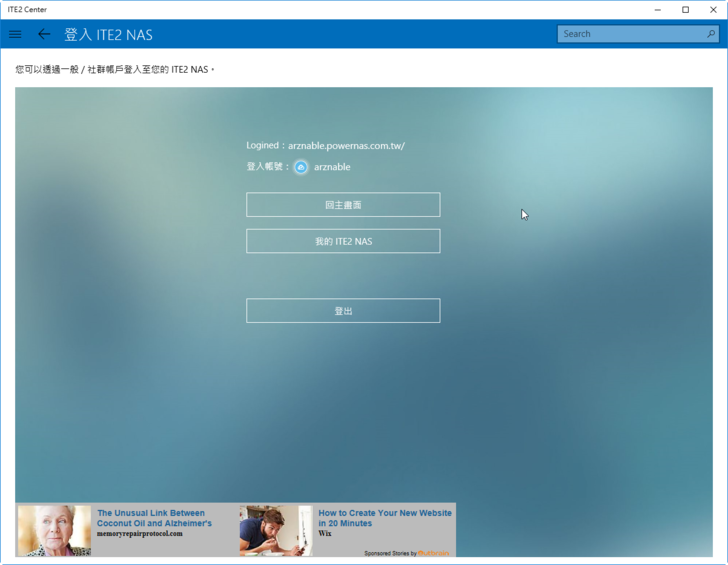Open the hamburger navigation menu
Screen dimensions: 728x565
pyautogui.click(x=15, y=34)
